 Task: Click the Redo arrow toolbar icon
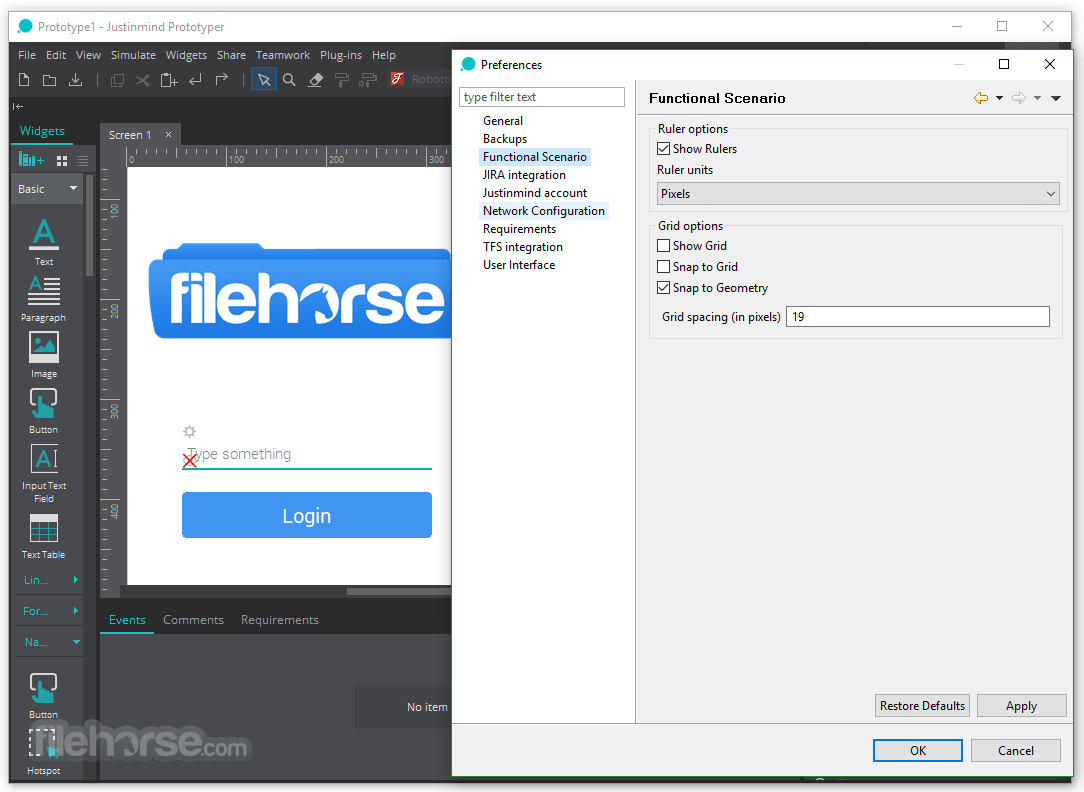[221, 79]
